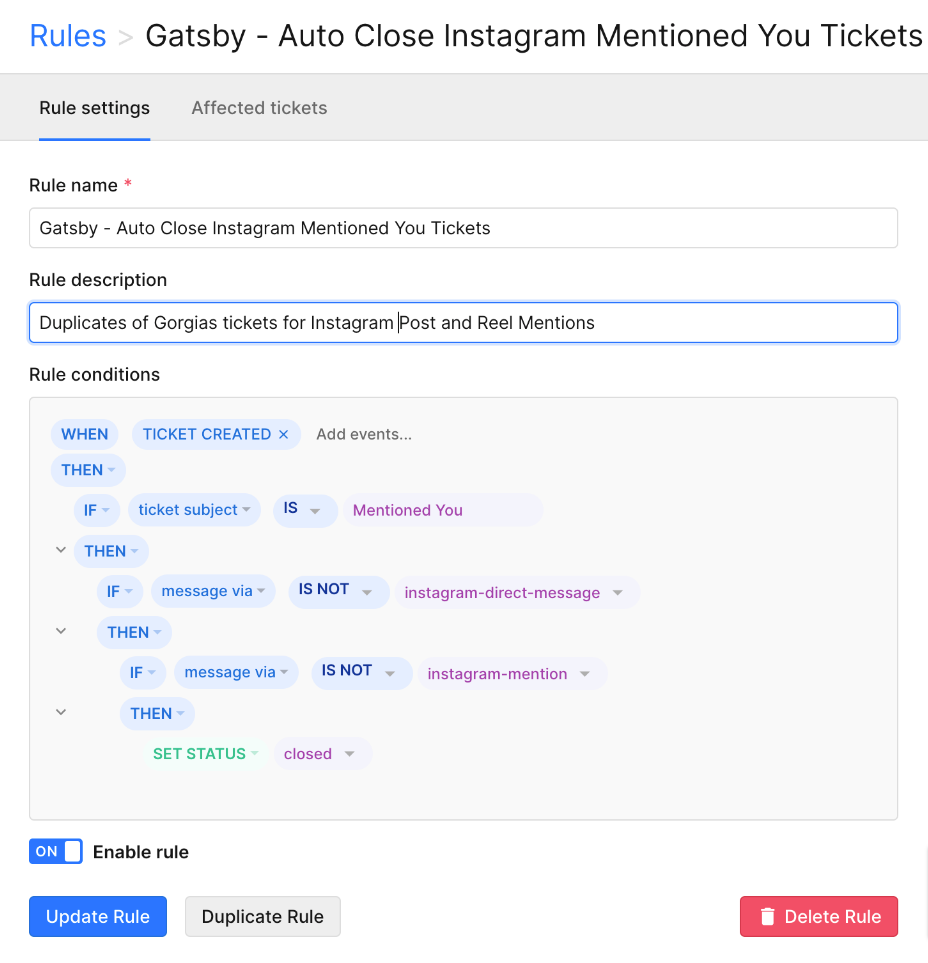Go back via the Rules breadcrumb link

coord(68,36)
